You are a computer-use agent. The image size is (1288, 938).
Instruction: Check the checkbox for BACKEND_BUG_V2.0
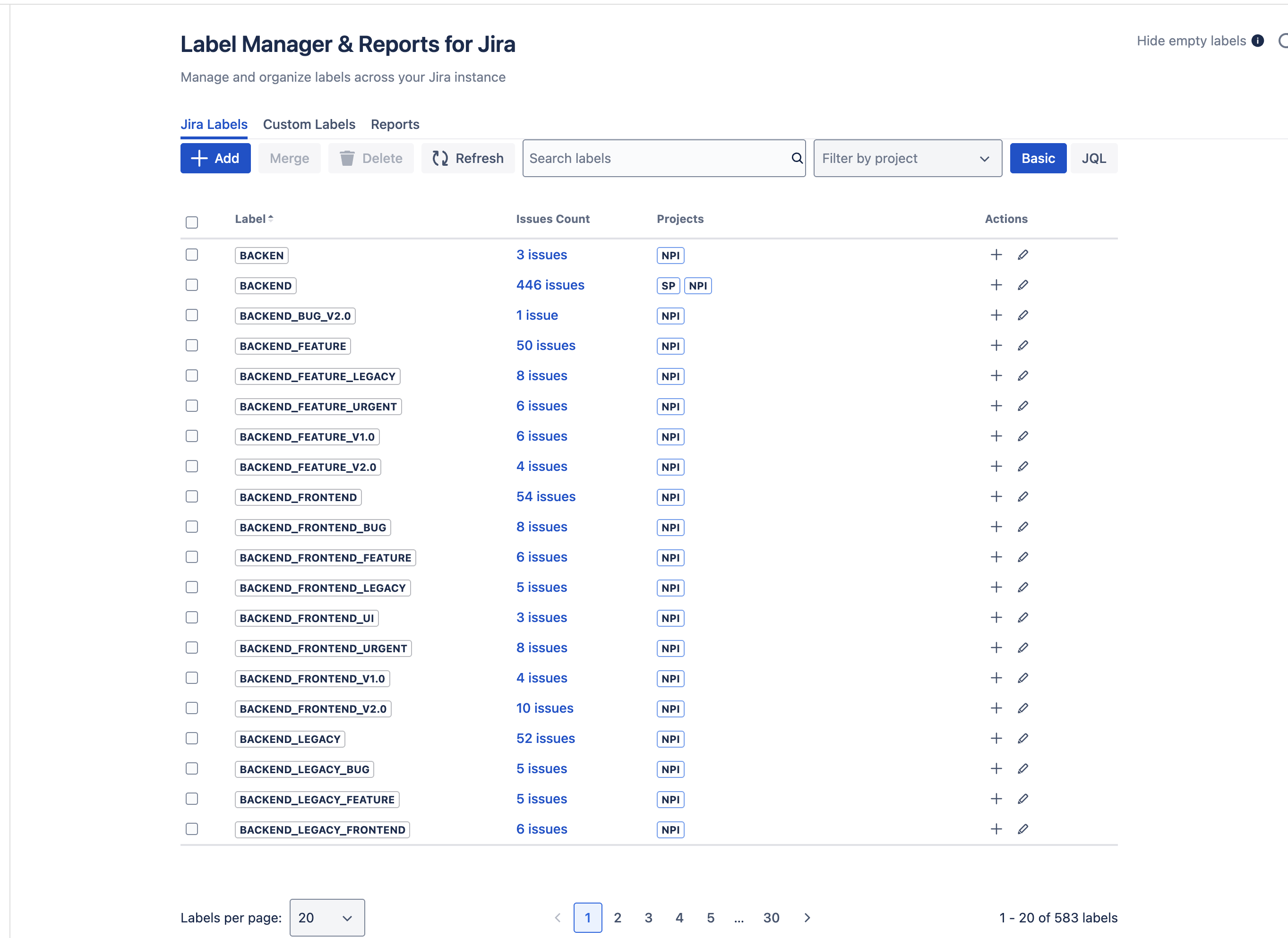pos(191,315)
